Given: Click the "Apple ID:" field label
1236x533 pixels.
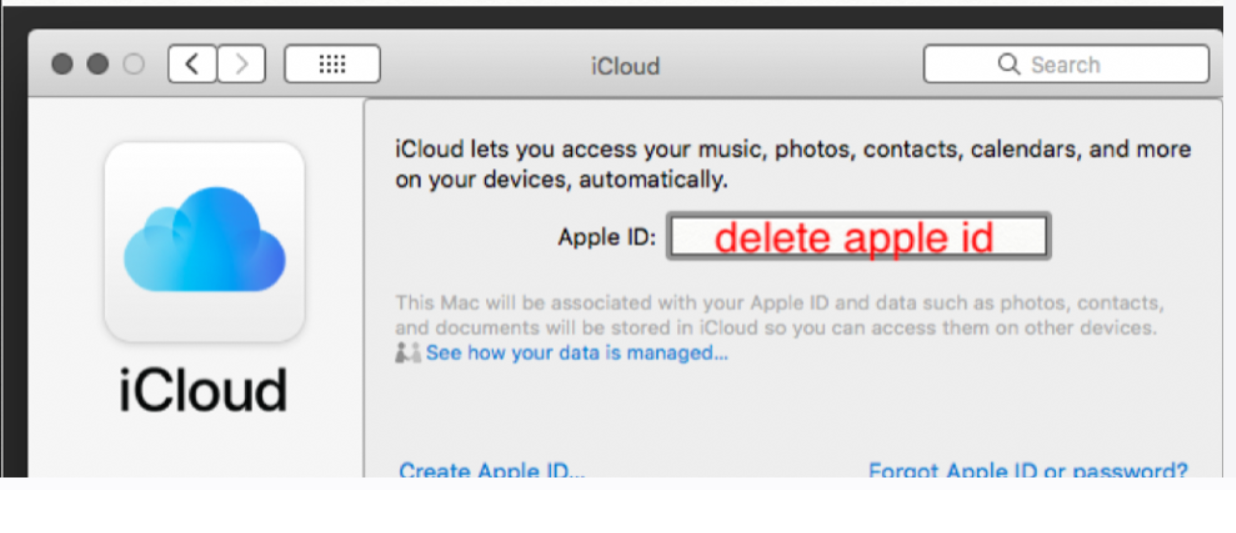Looking at the screenshot, I should pos(607,238).
